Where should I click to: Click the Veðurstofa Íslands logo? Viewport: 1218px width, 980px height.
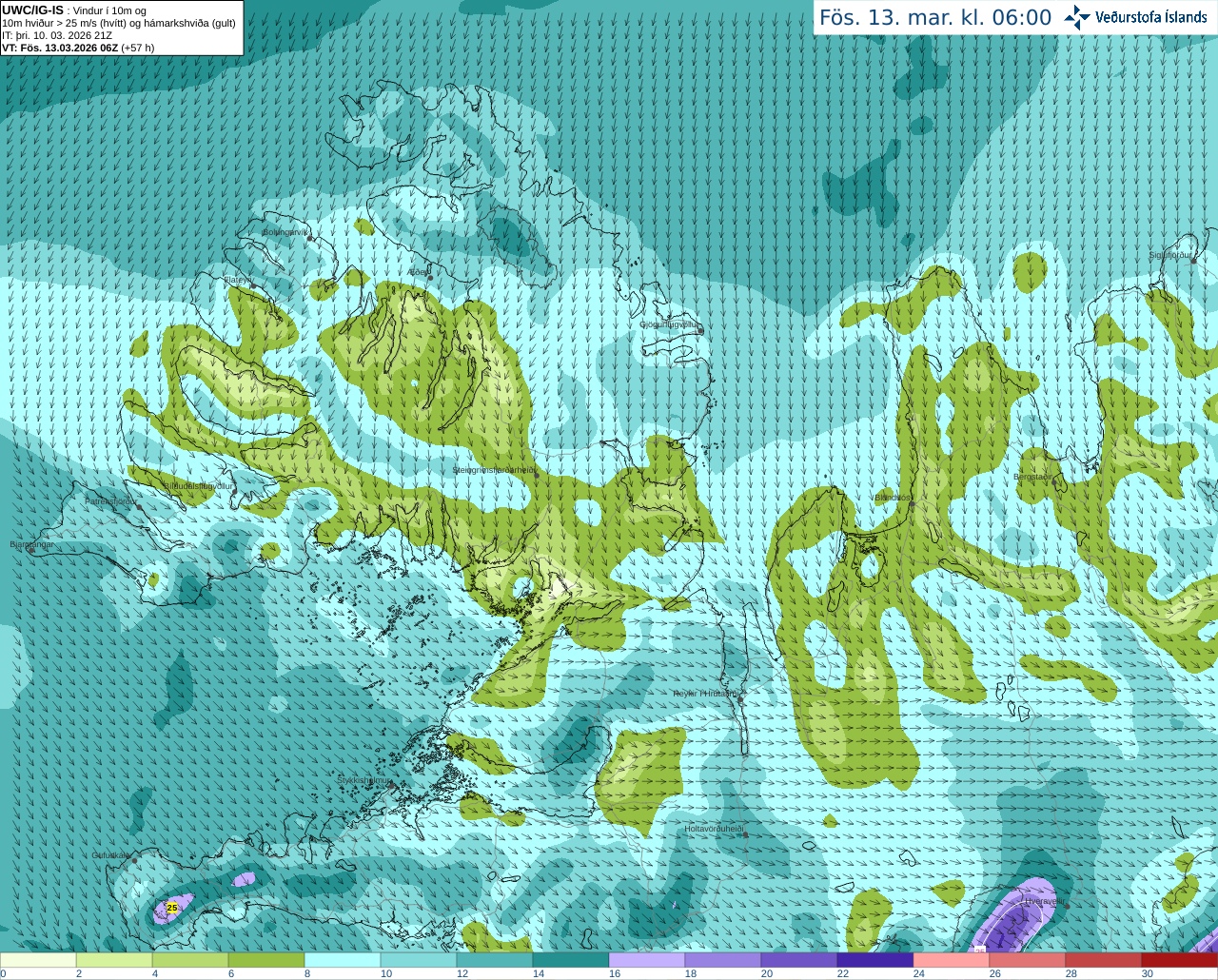[x=1135, y=17]
